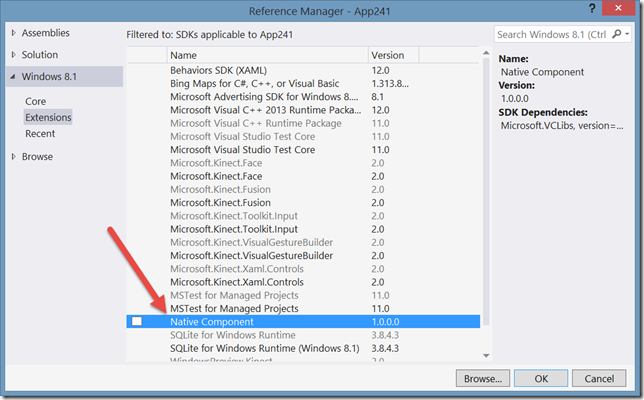
Task: Select greyed SQLite for Windows Runtime row
Action: (x=303, y=335)
